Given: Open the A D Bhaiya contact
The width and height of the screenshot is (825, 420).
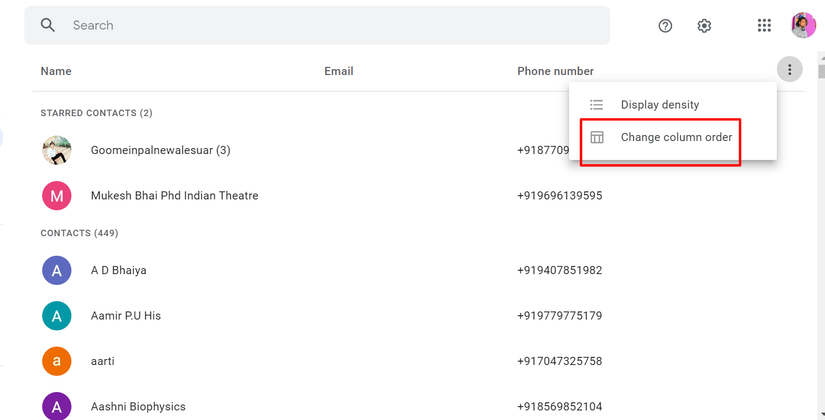Looking at the screenshot, I should 119,270.
